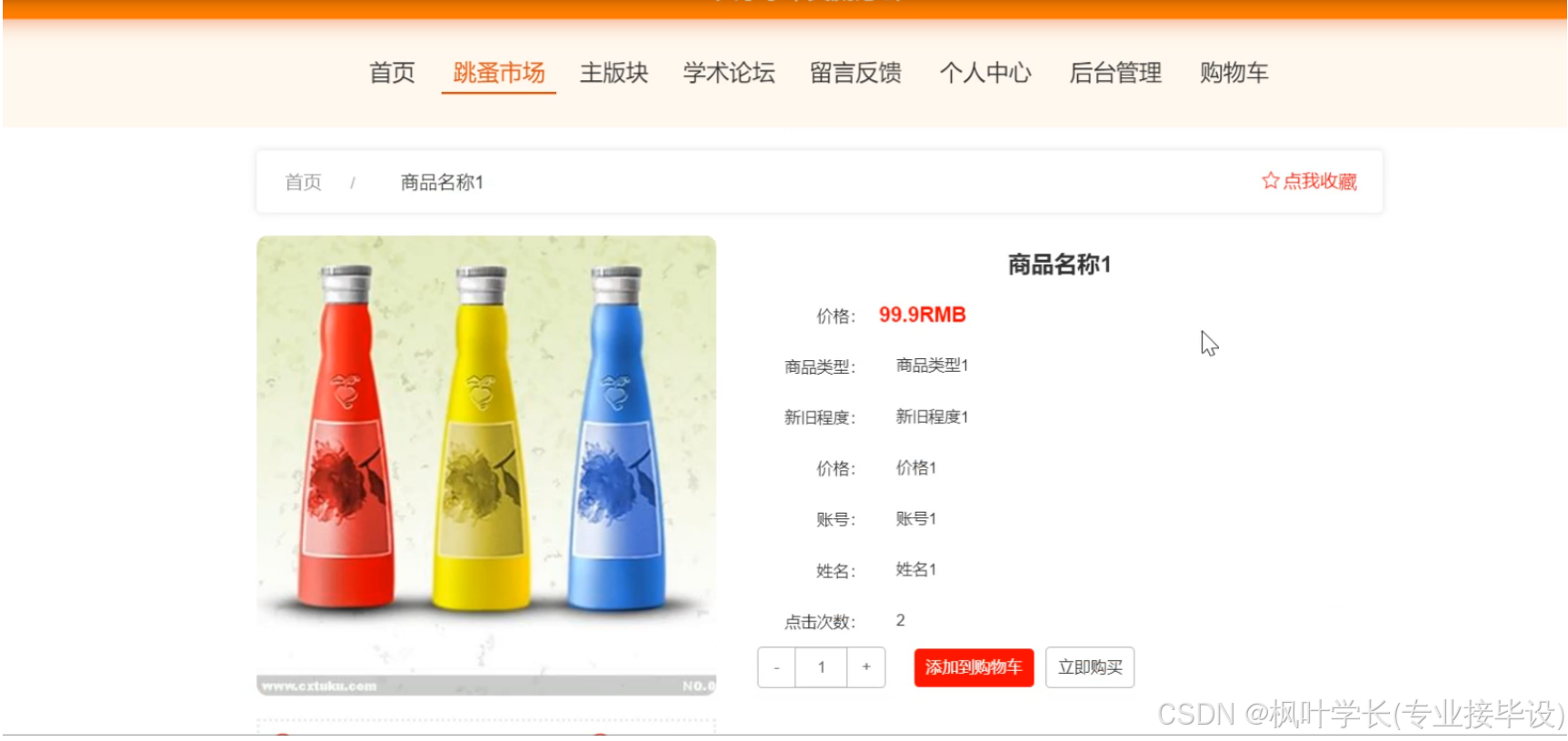Click the 商品名称1 breadcrumb item

[x=442, y=183]
